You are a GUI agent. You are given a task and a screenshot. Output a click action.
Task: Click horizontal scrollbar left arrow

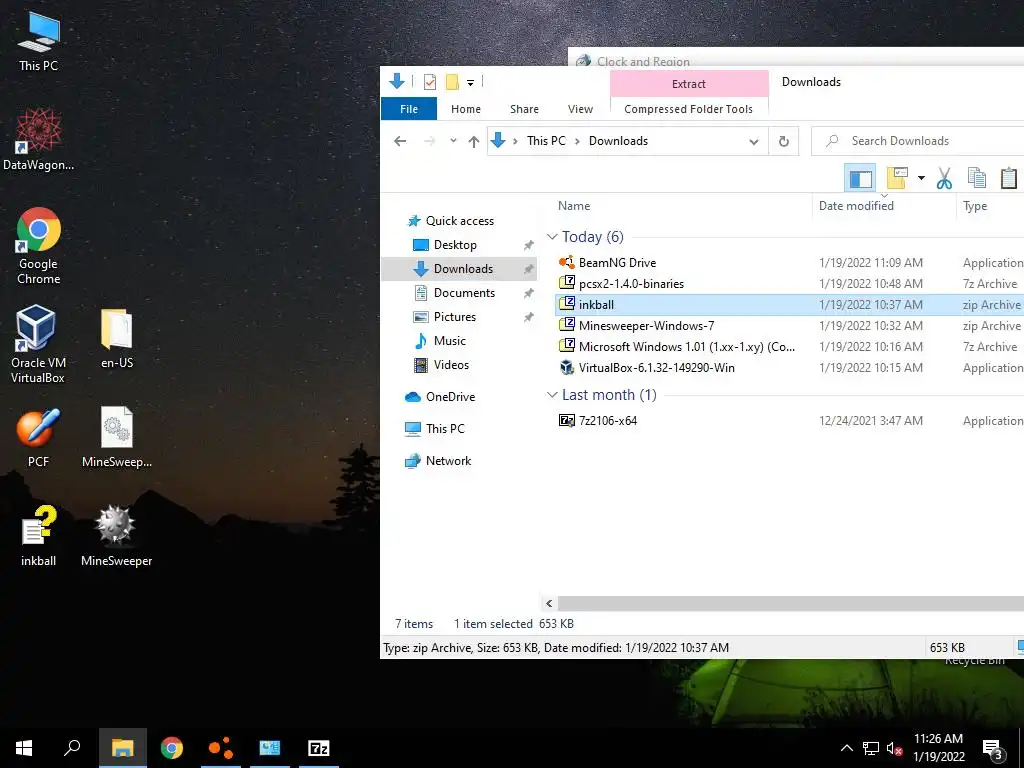(549, 603)
